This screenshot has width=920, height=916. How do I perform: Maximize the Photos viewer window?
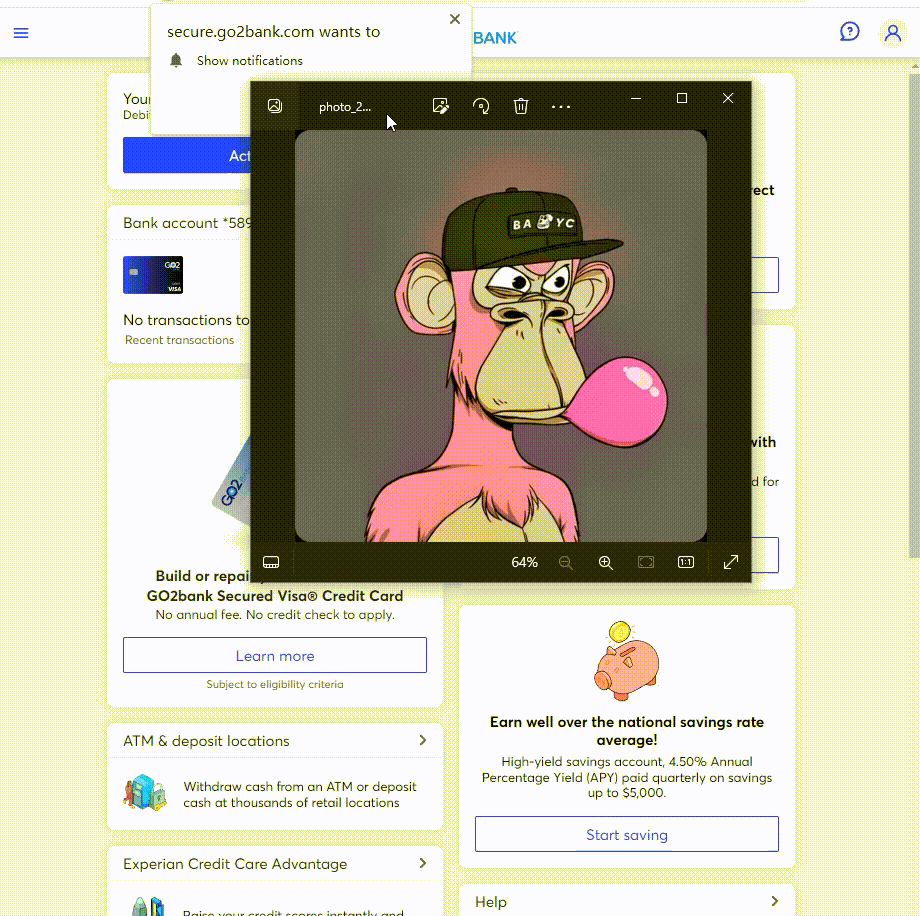pyautogui.click(x=682, y=98)
